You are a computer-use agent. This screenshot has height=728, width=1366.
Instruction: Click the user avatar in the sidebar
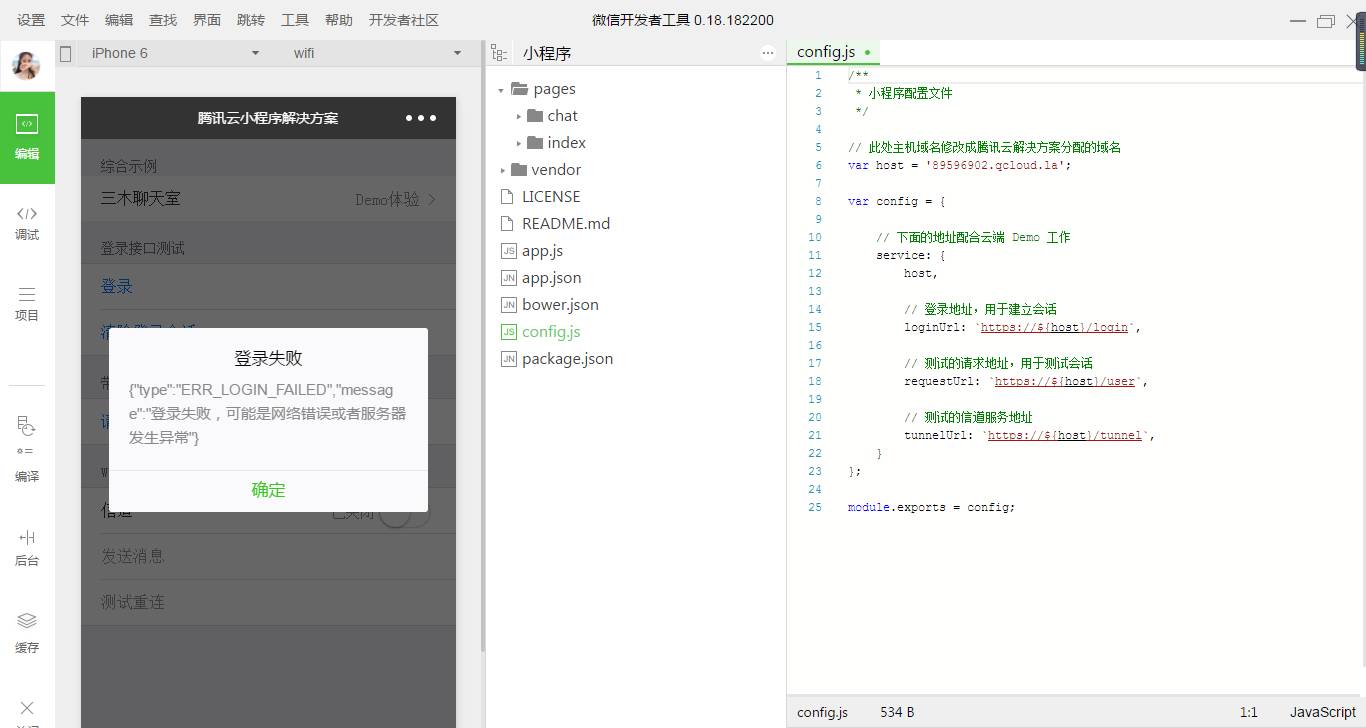pos(26,65)
